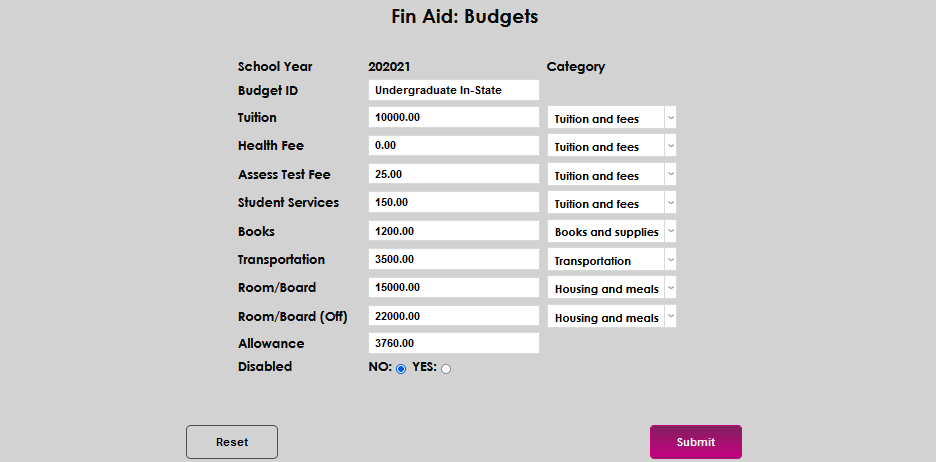Click the Allowance amount field
The width and height of the screenshot is (936, 462).
point(454,344)
